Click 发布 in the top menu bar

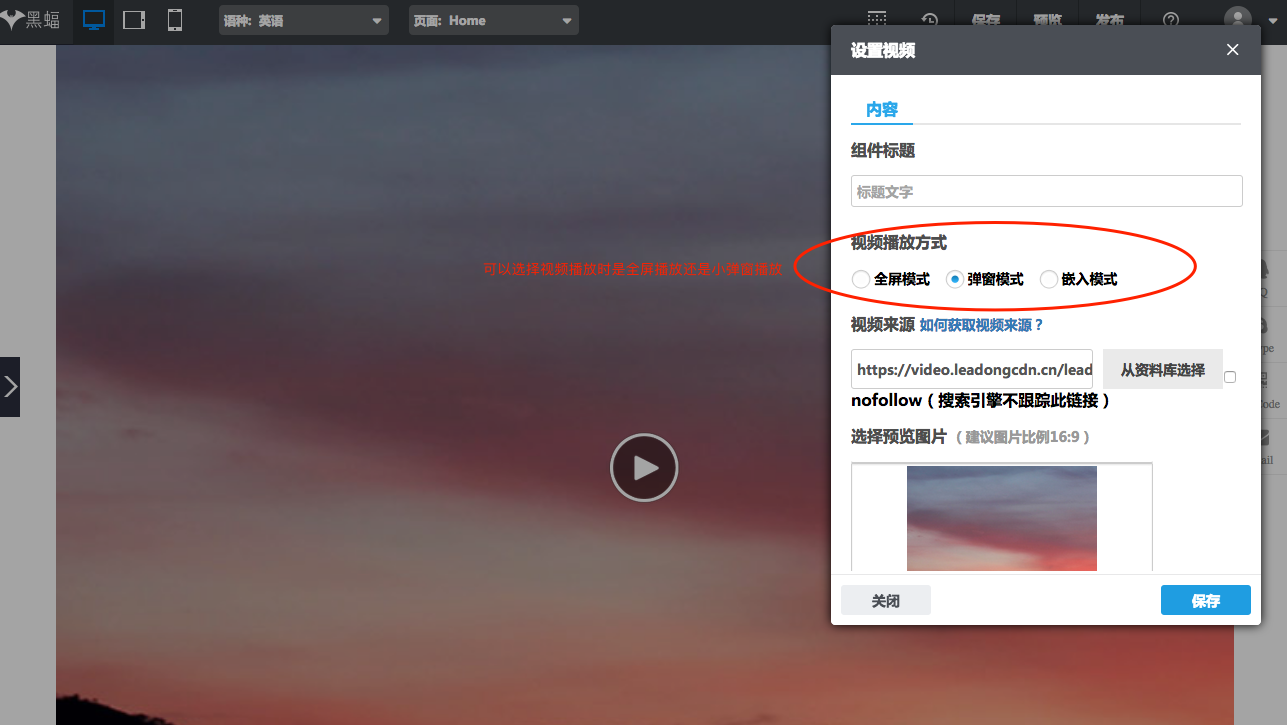pos(1109,18)
